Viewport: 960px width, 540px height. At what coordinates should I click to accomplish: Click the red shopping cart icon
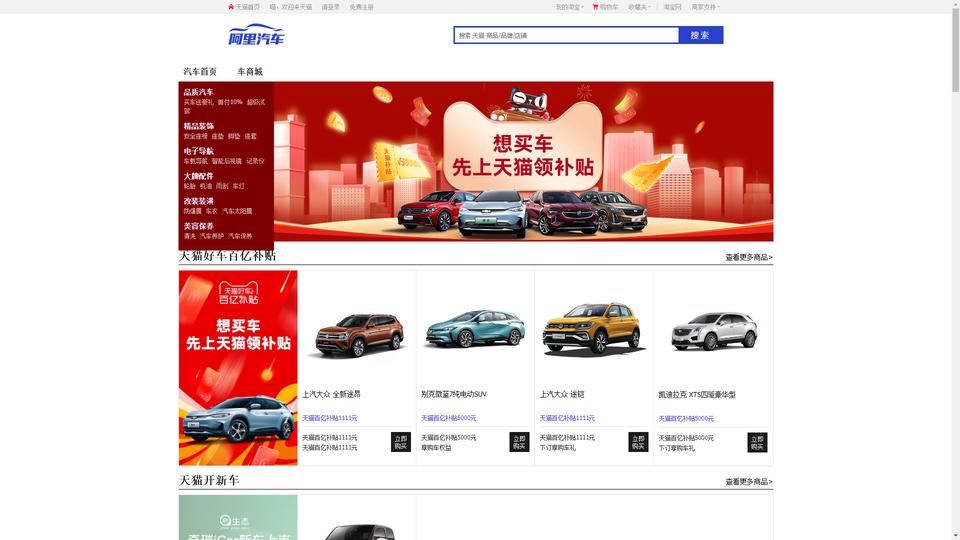(595, 7)
